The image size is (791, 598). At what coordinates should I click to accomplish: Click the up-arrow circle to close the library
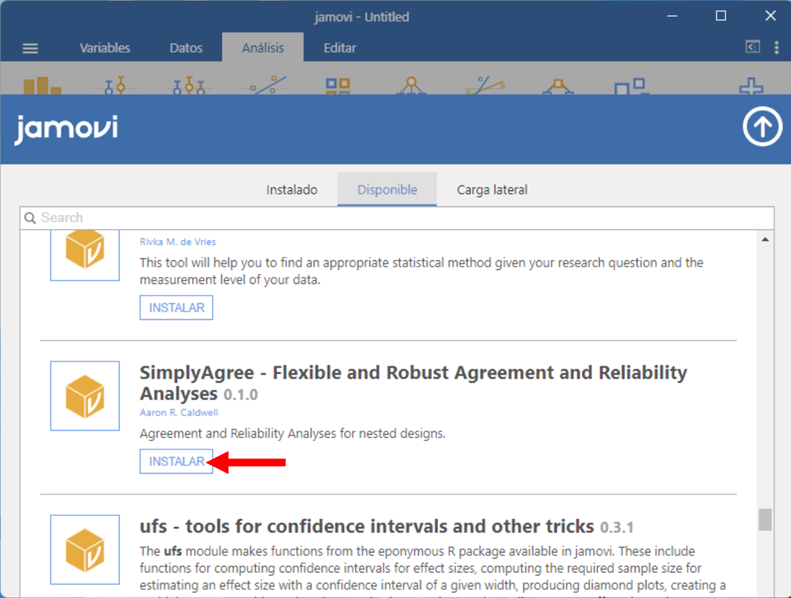(x=762, y=128)
